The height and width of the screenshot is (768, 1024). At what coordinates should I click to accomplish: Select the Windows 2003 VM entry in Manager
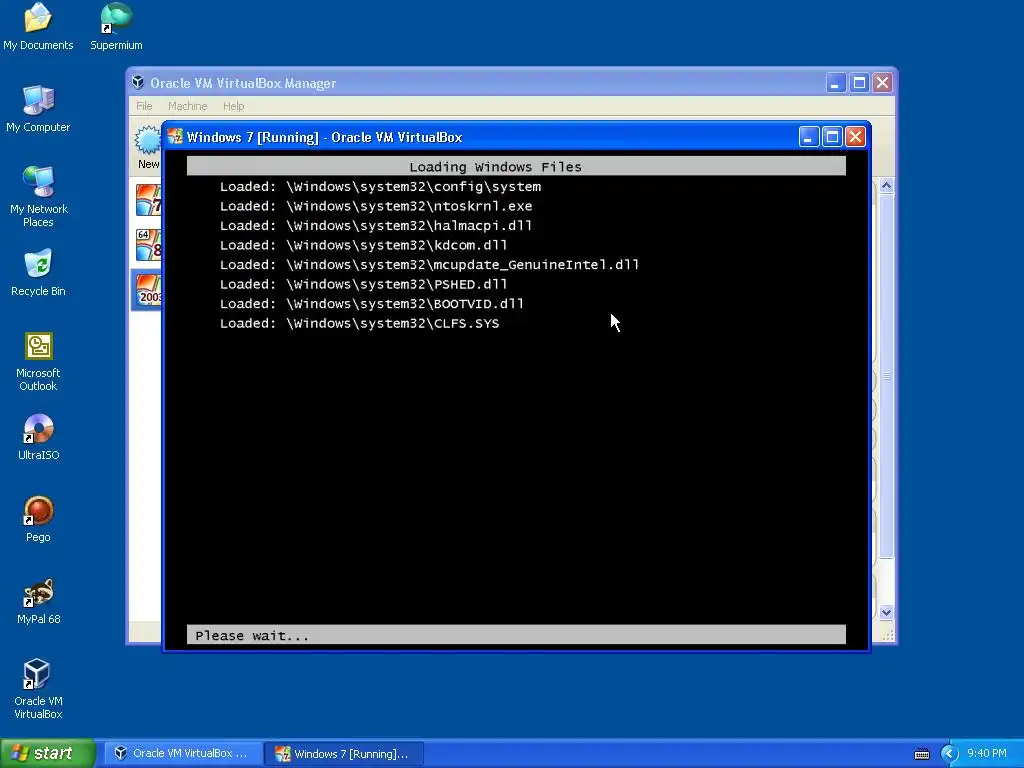[x=148, y=290]
